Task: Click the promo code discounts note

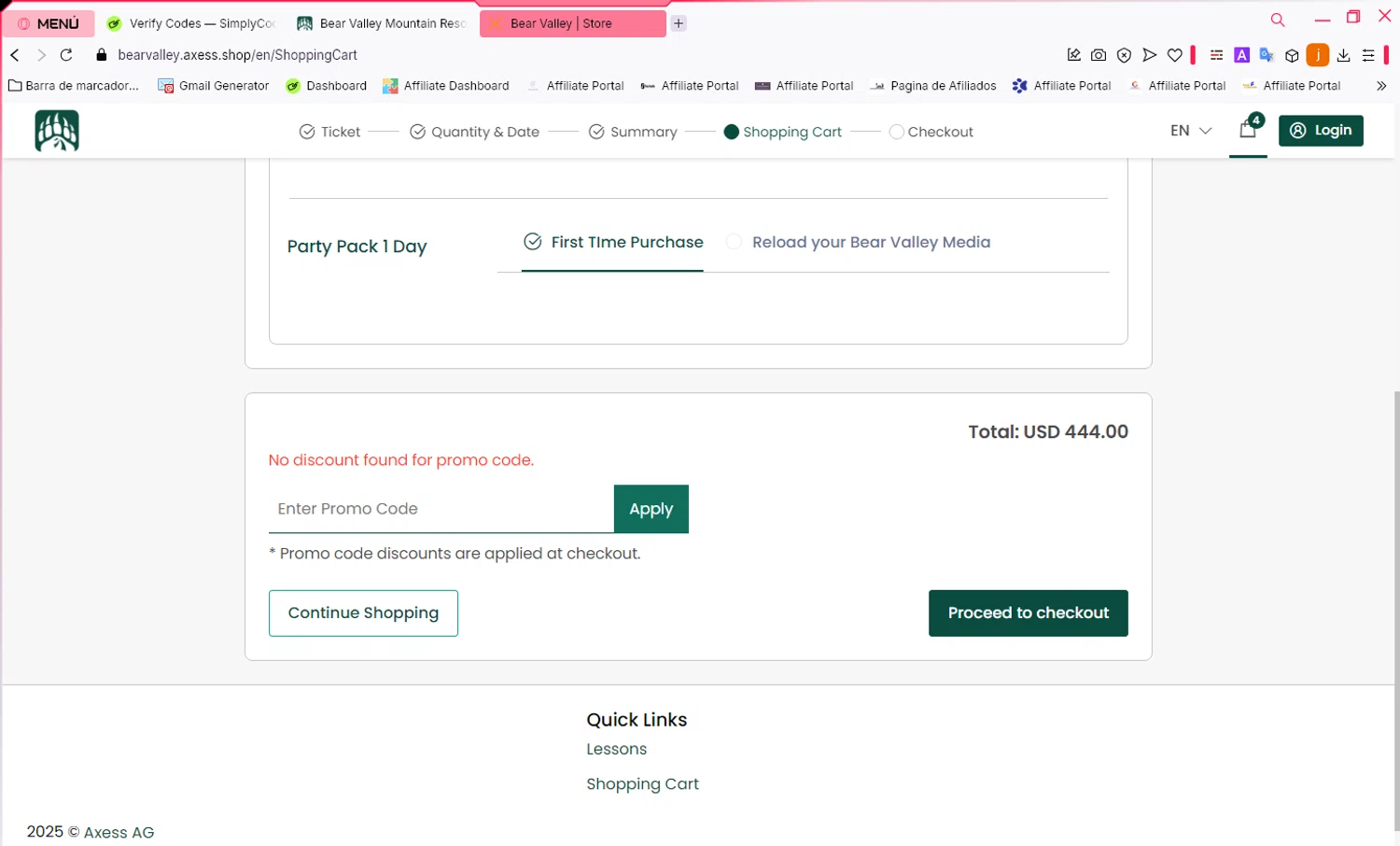Action: click(x=455, y=554)
